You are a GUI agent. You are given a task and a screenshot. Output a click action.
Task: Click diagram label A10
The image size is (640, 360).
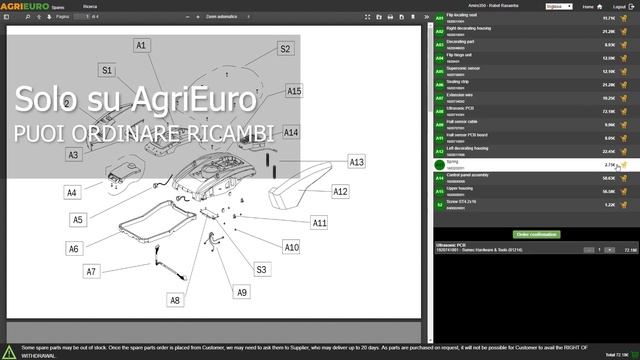point(291,247)
